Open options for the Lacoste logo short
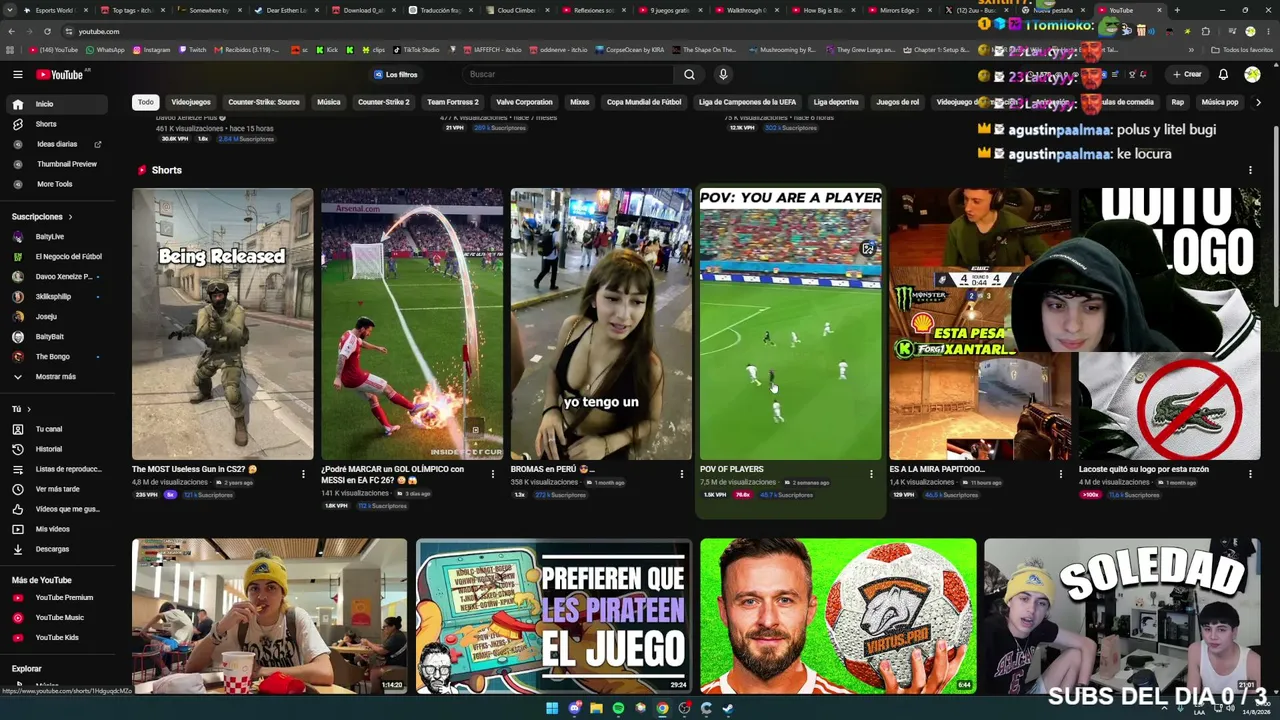 1250,474
